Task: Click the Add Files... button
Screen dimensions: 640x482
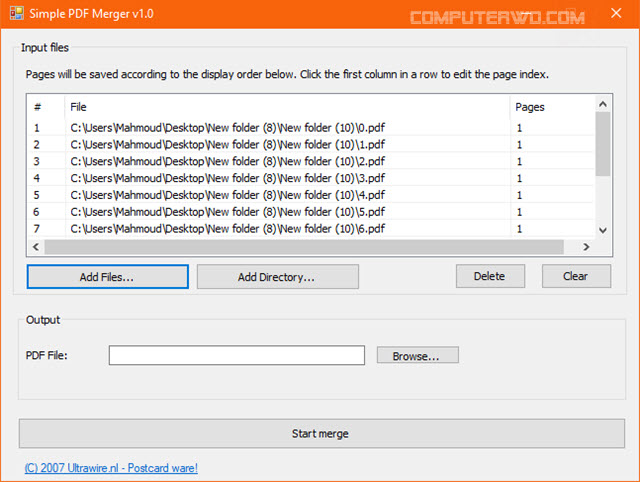Action: tap(107, 277)
